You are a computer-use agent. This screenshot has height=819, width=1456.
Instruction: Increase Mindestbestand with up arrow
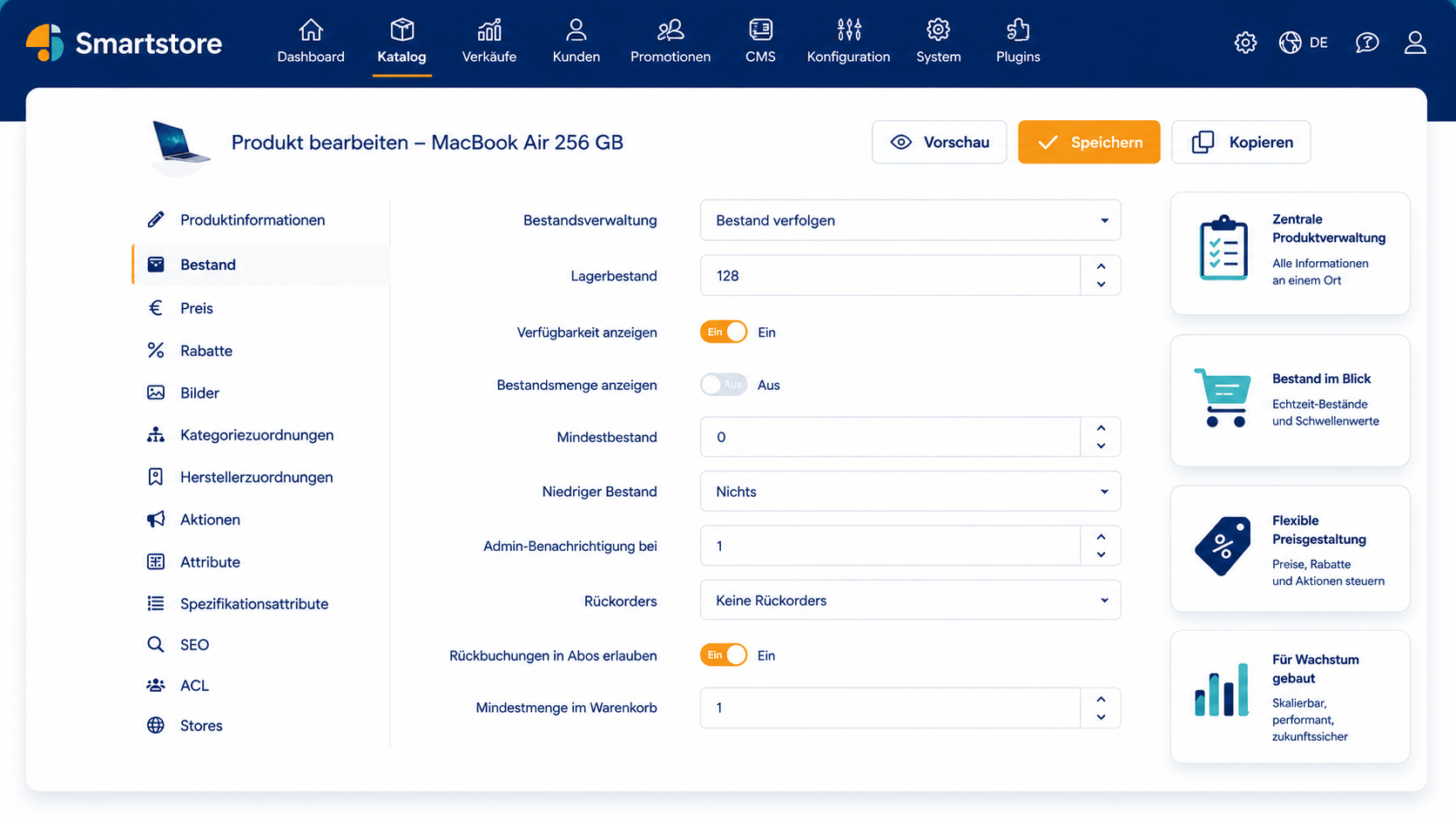click(1101, 428)
